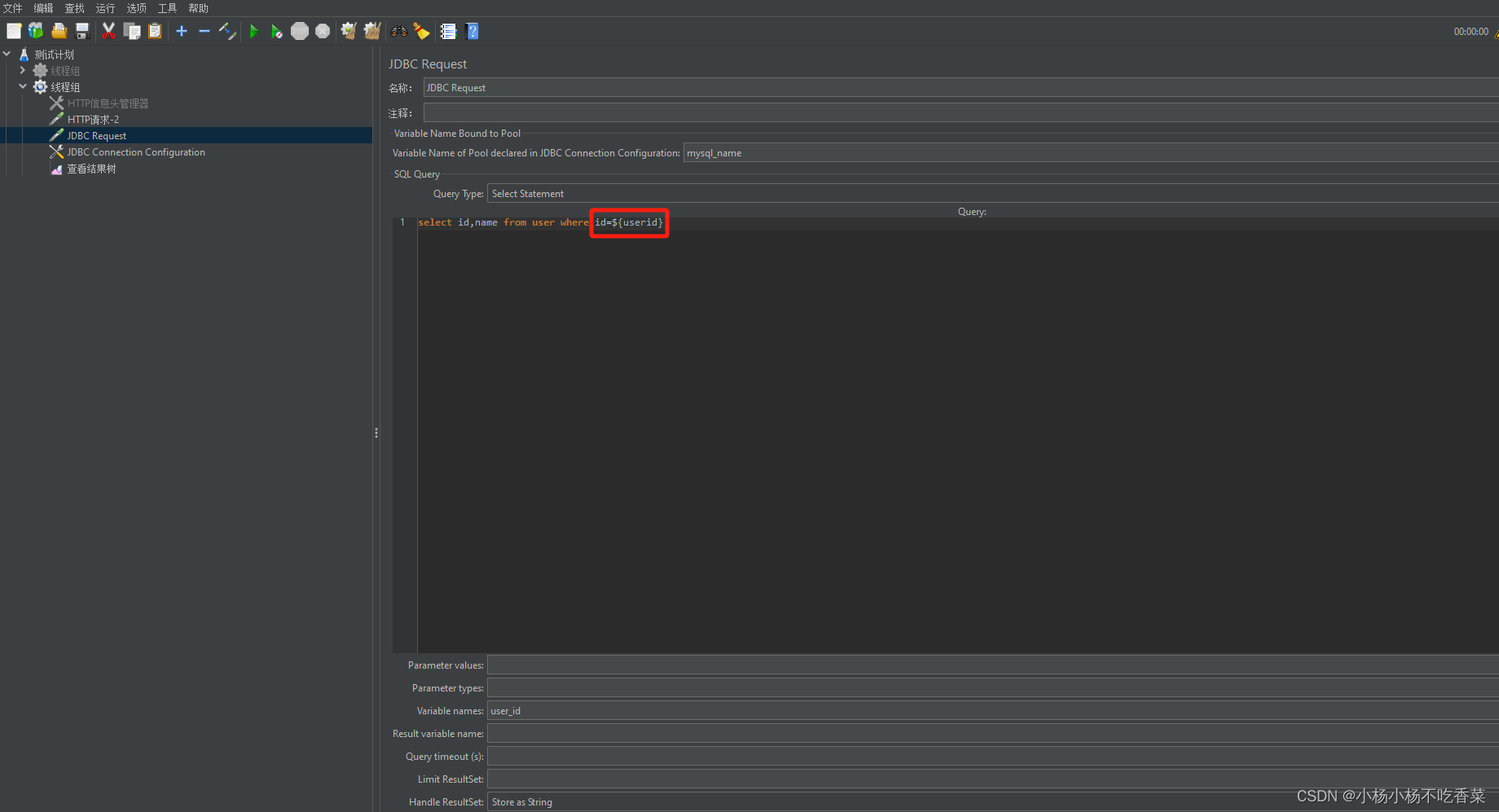Open the 运行 menu
This screenshot has width=1499, height=812.
tap(106, 8)
